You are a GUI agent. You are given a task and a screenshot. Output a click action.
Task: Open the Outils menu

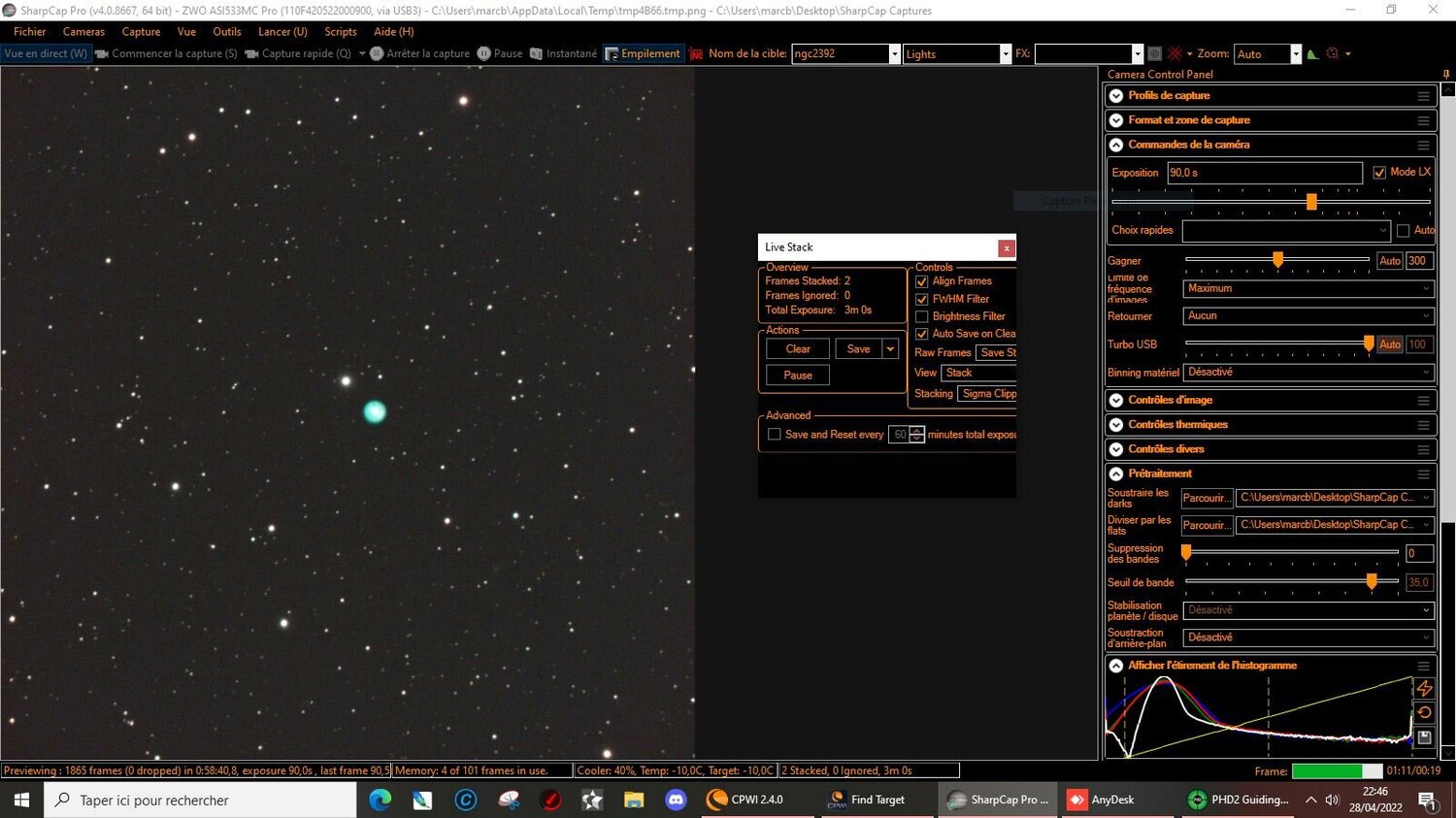(226, 31)
